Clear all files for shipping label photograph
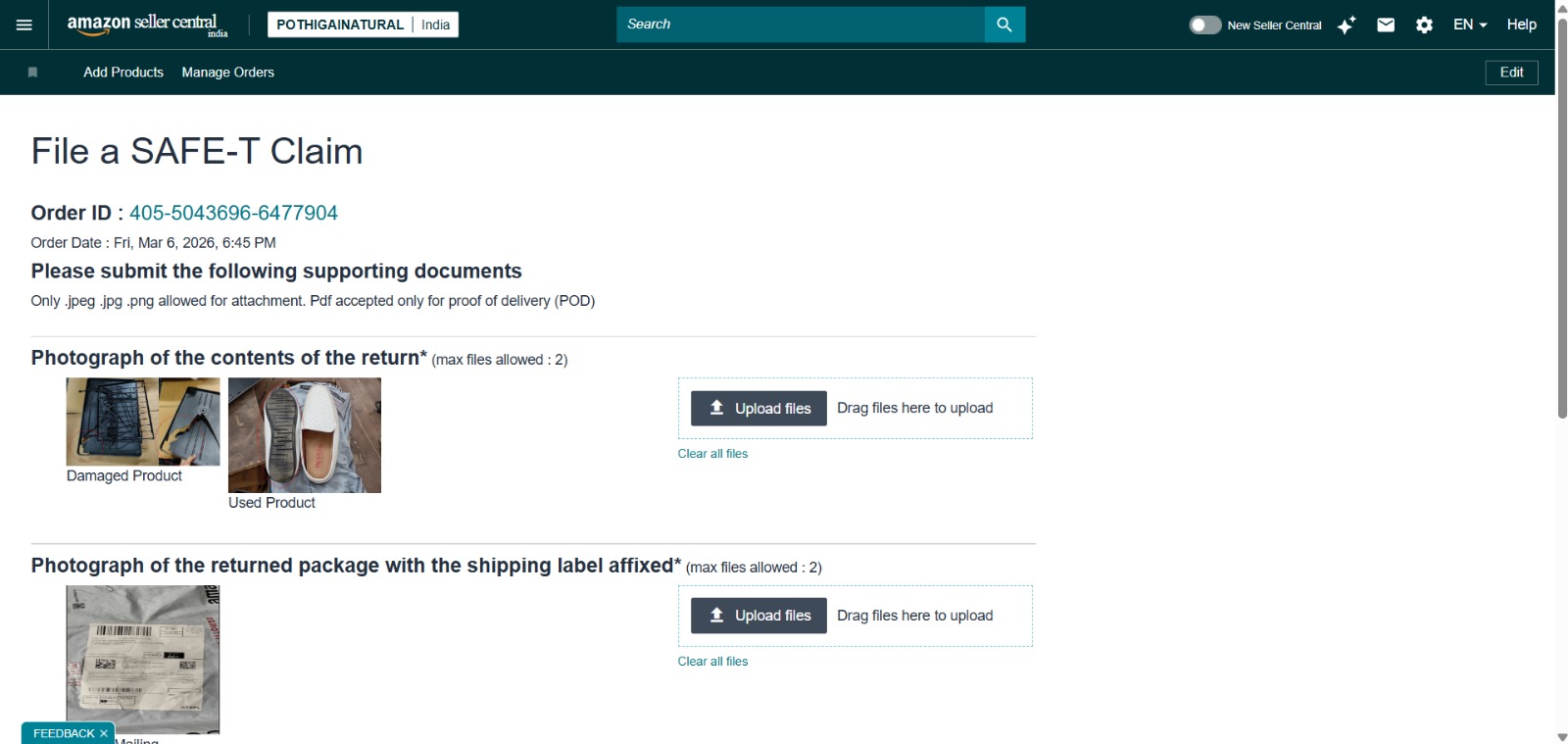Viewport: 1568px width, 744px height. tap(712, 662)
